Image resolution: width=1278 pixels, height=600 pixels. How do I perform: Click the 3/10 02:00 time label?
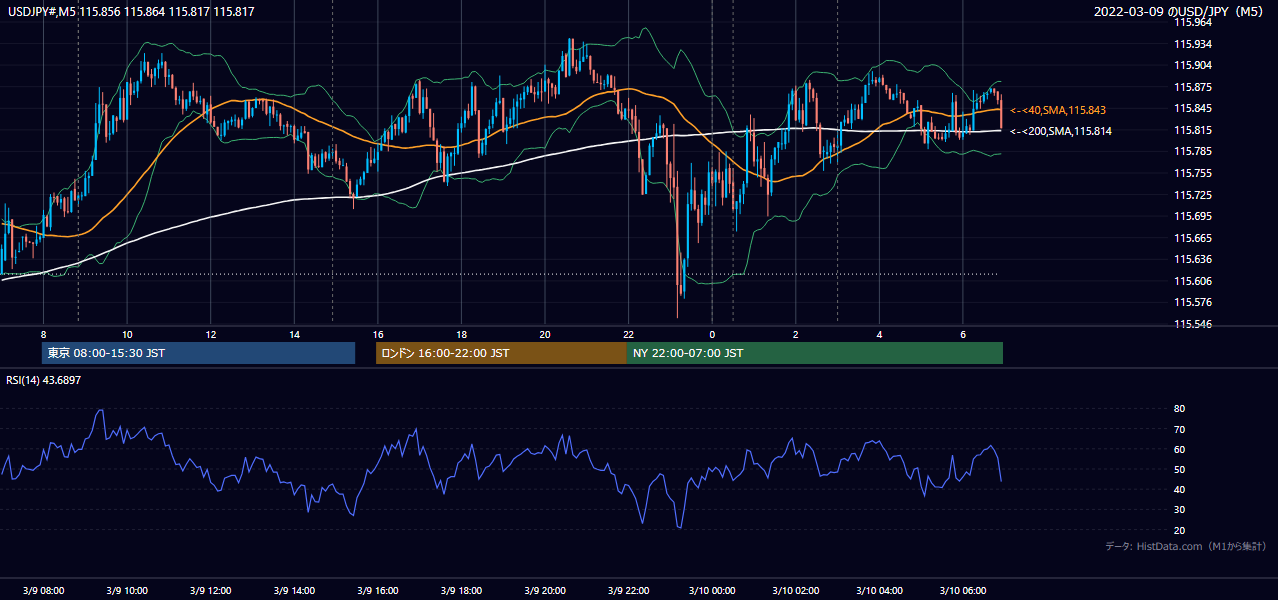click(x=795, y=590)
